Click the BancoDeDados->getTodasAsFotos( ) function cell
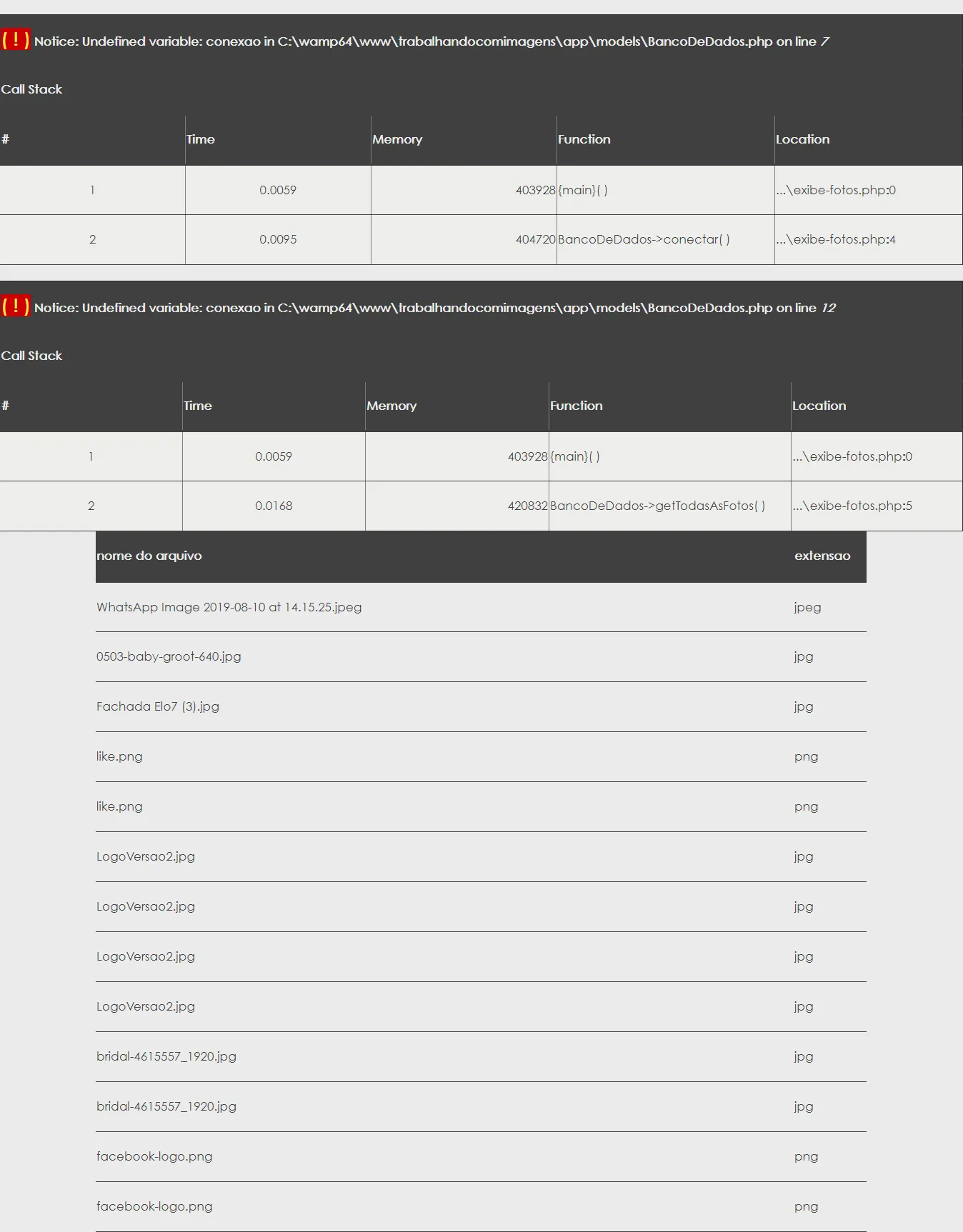 pyautogui.click(x=657, y=506)
